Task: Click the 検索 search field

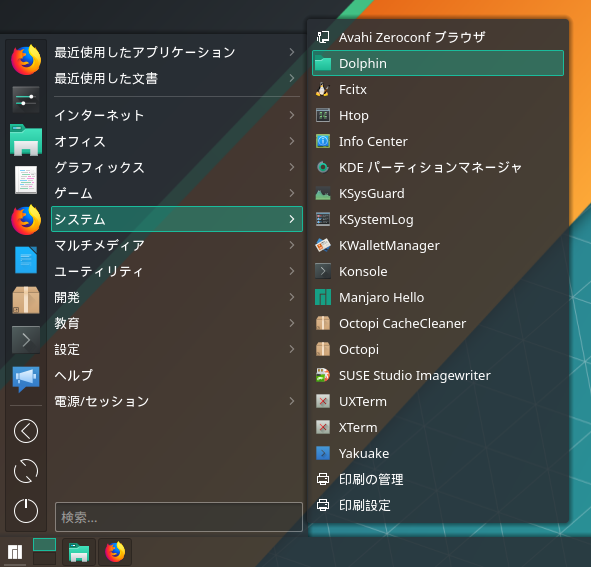Action: (179, 517)
